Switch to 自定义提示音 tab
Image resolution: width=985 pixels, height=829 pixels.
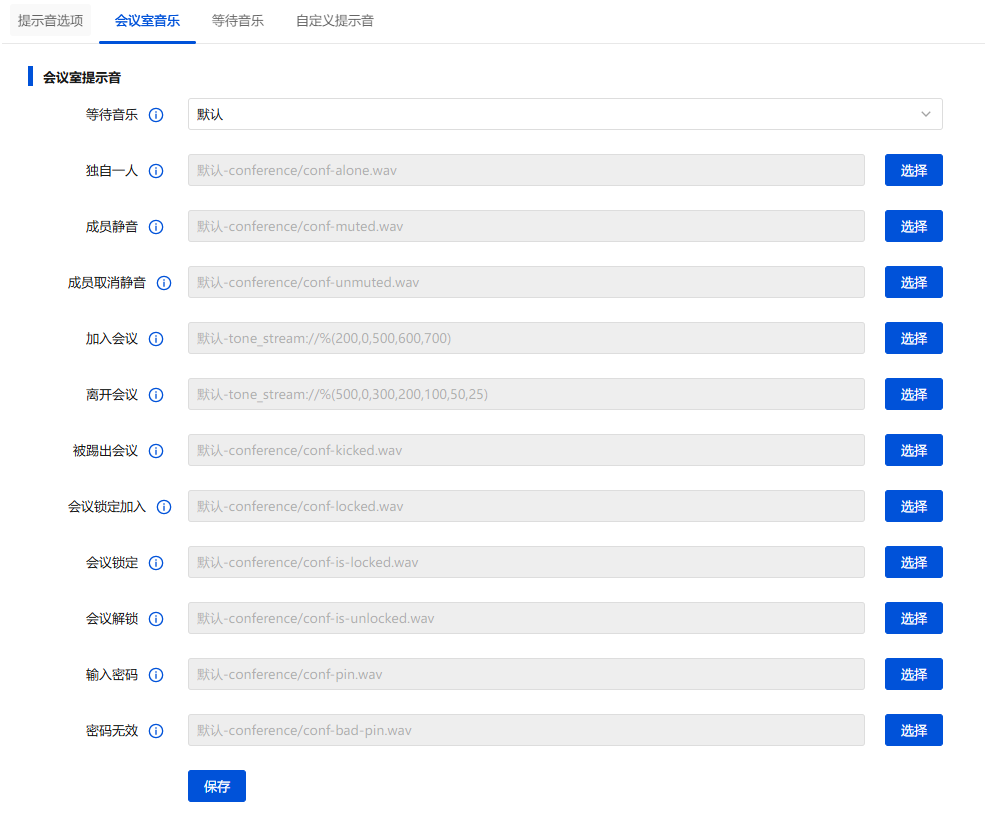pyautogui.click(x=335, y=20)
